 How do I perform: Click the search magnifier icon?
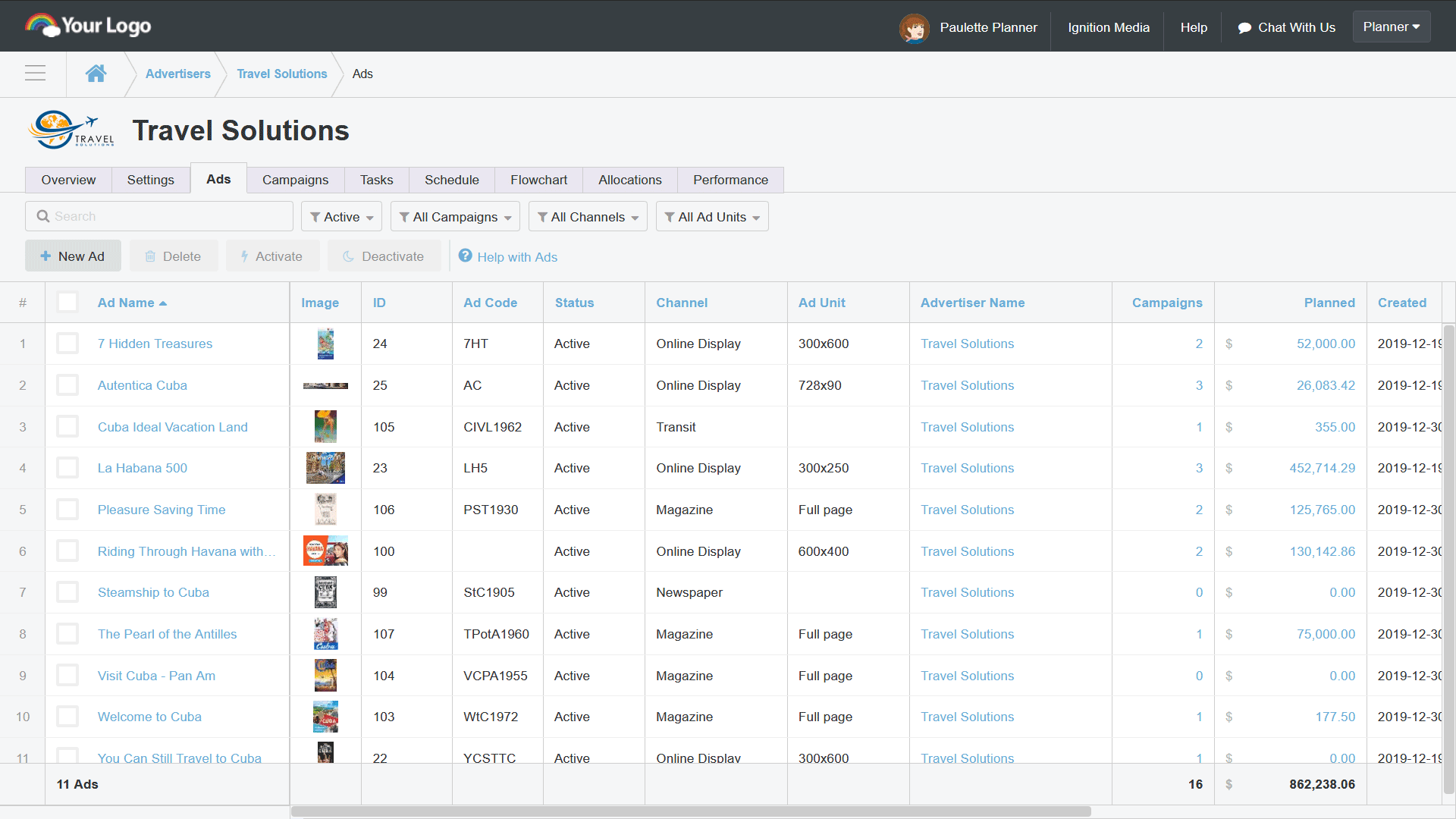point(43,216)
